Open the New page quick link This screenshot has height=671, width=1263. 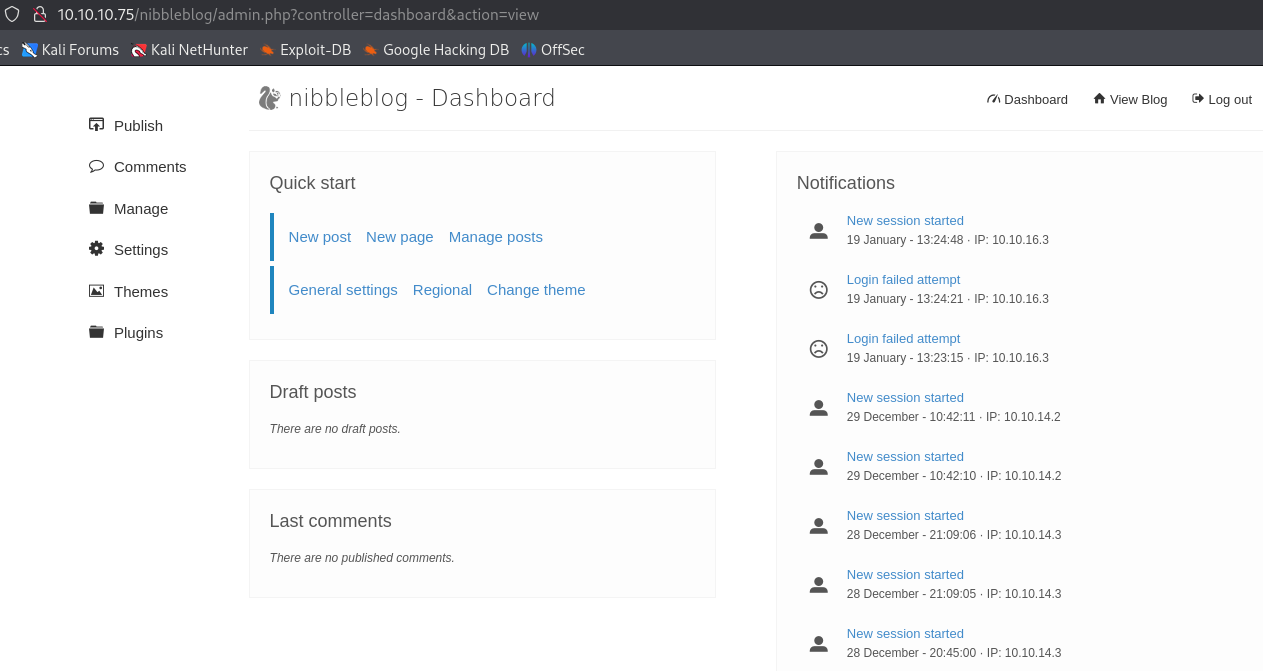tap(399, 237)
